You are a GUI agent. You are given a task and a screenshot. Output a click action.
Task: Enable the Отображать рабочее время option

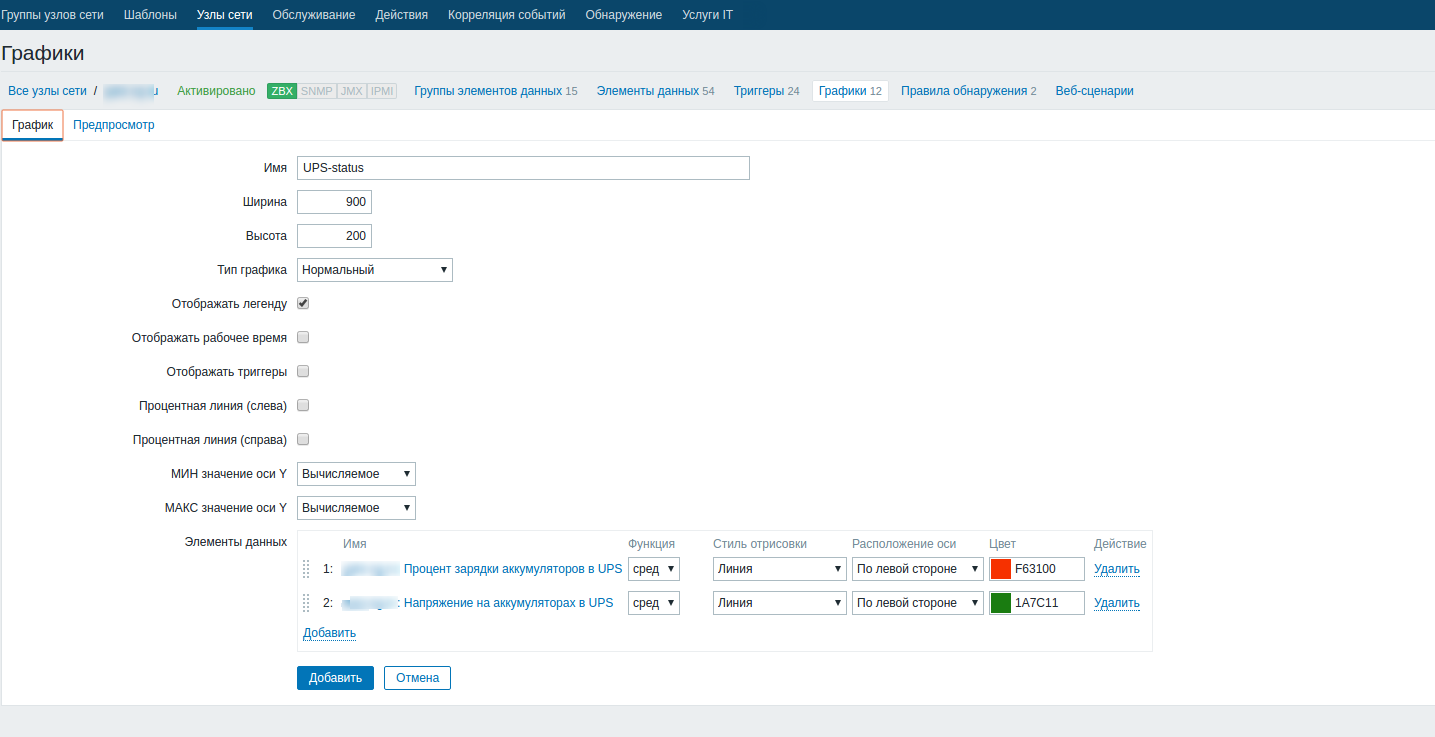click(302, 337)
